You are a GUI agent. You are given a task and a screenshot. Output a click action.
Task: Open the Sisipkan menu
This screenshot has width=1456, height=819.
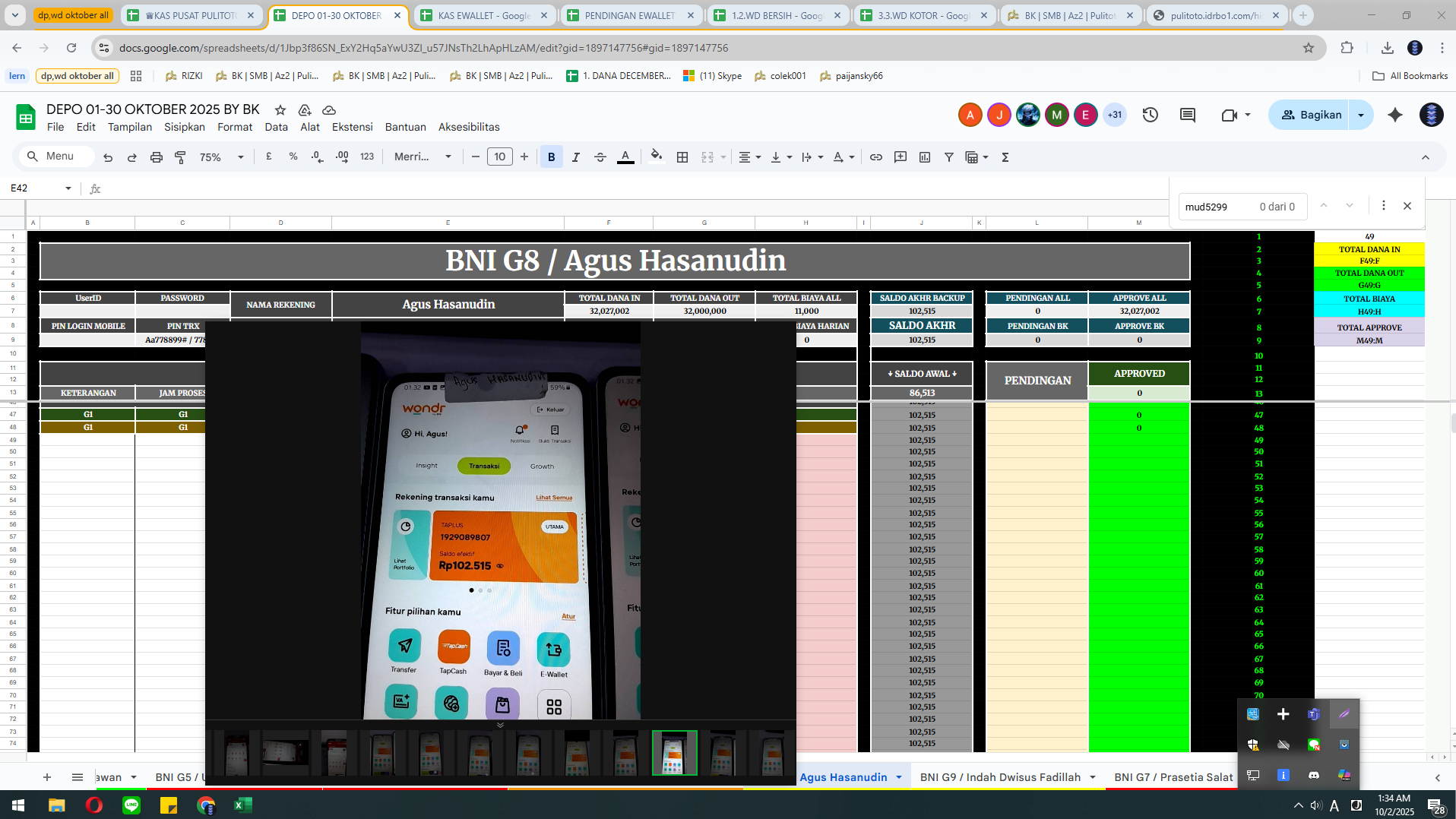[x=185, y=127]
